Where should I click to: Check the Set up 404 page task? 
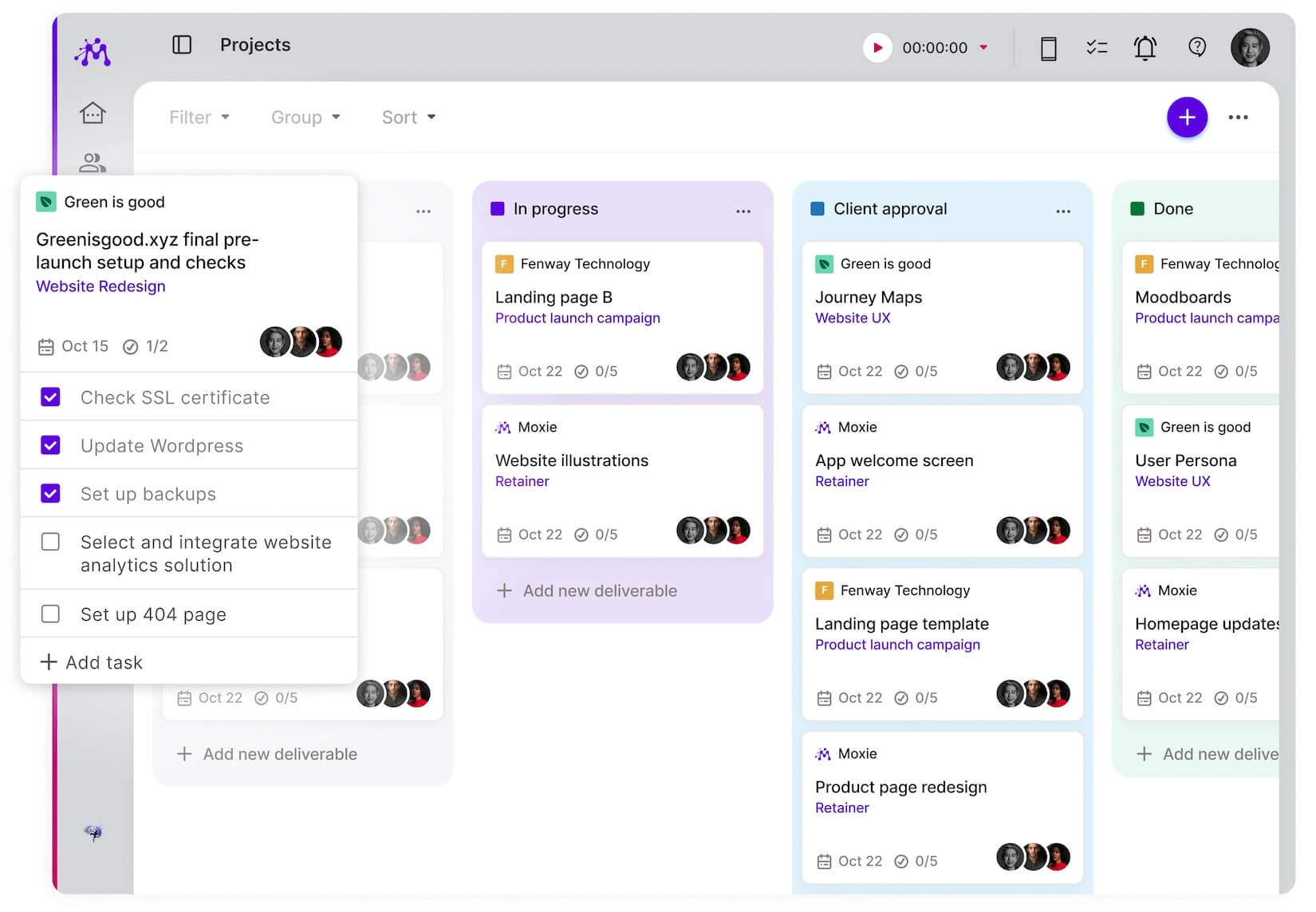50,614
